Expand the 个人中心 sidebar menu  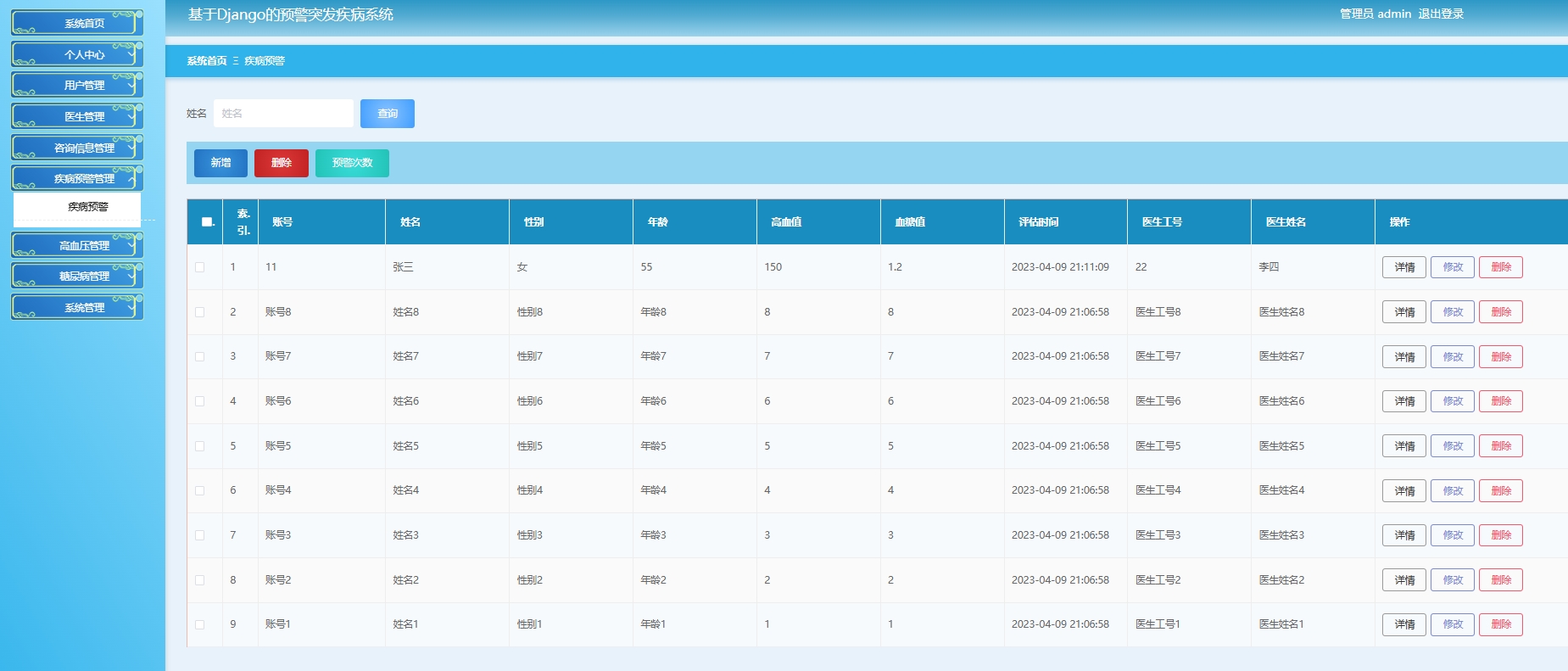click(x=77, y=54)
